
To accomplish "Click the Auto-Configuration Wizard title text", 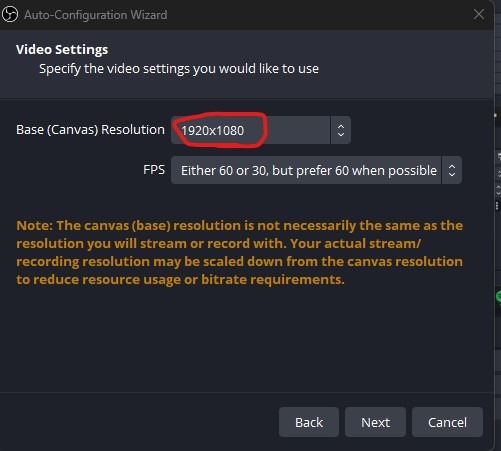I will point(96,15).
